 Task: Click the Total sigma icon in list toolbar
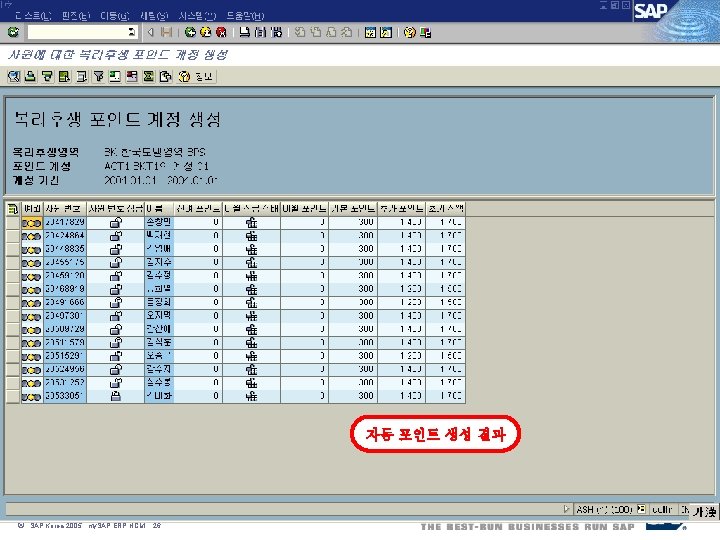(x=149, y=76)
